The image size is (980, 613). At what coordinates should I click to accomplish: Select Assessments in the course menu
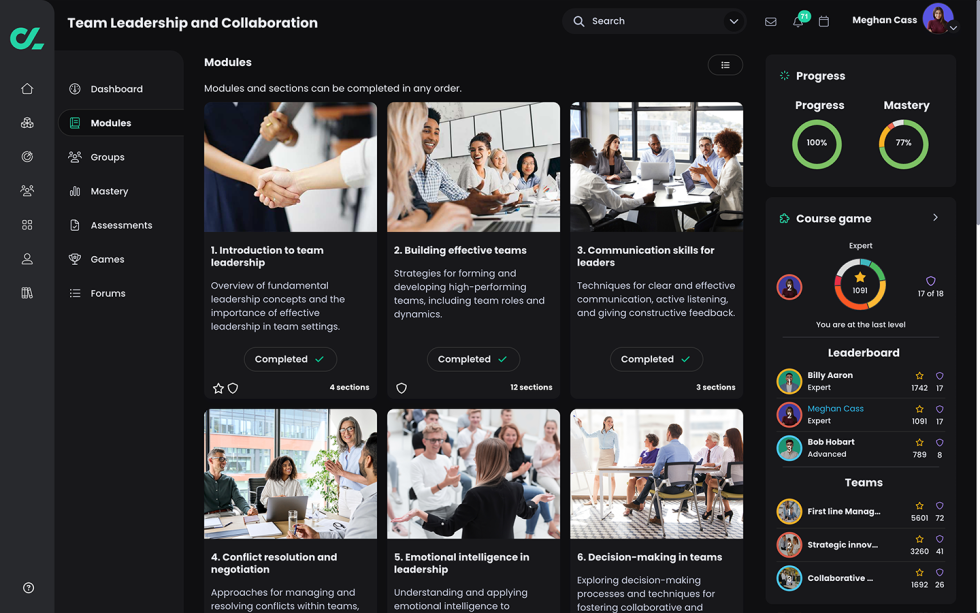click(121, 225)
